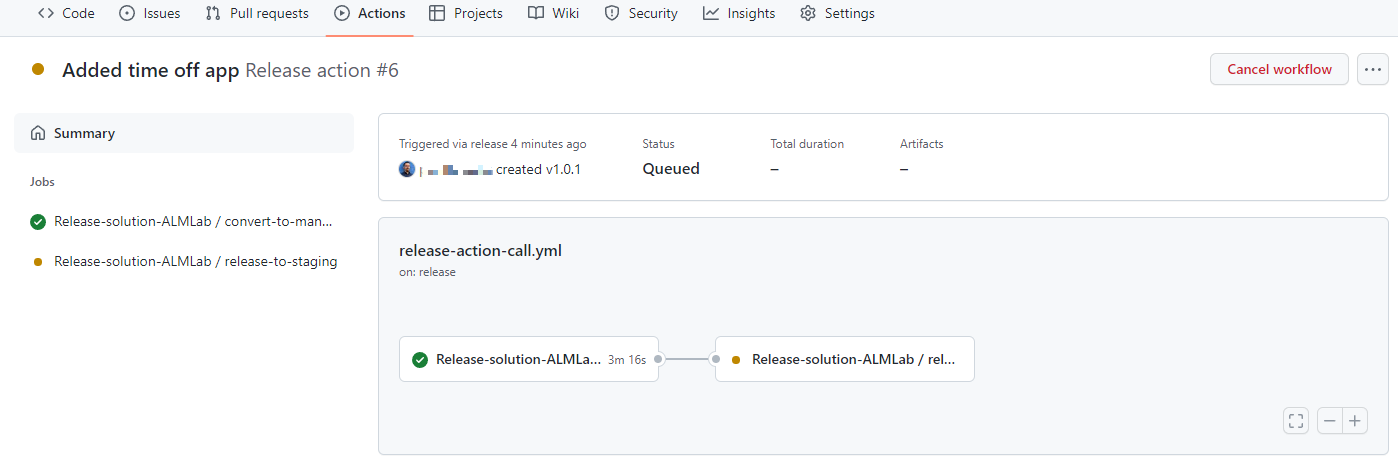Click the v1.0.1 release reference
1398x462 pixels.
(x=563, y=169)
